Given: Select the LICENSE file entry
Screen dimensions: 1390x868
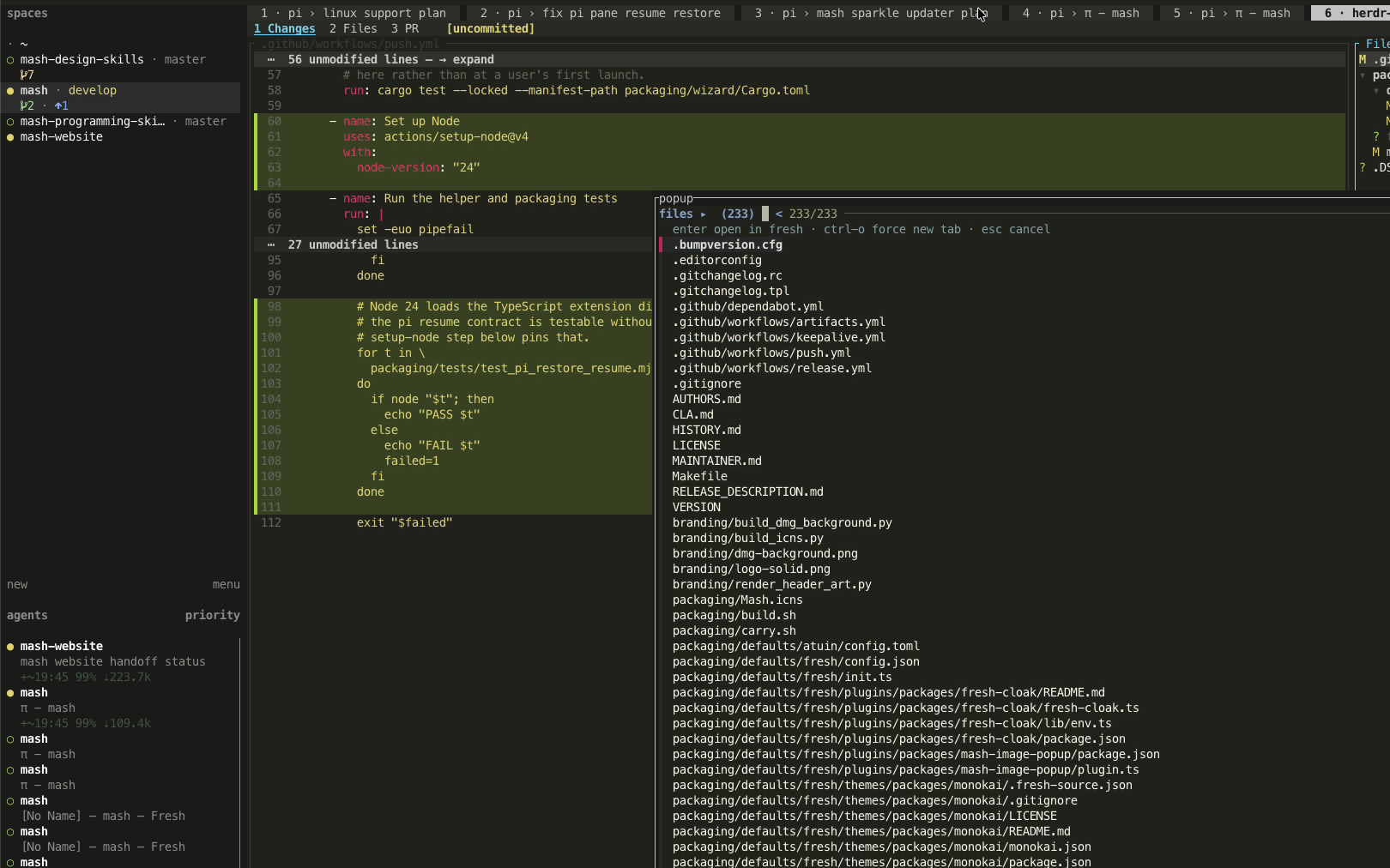Looking at the screenshot, I should (697, 445).
